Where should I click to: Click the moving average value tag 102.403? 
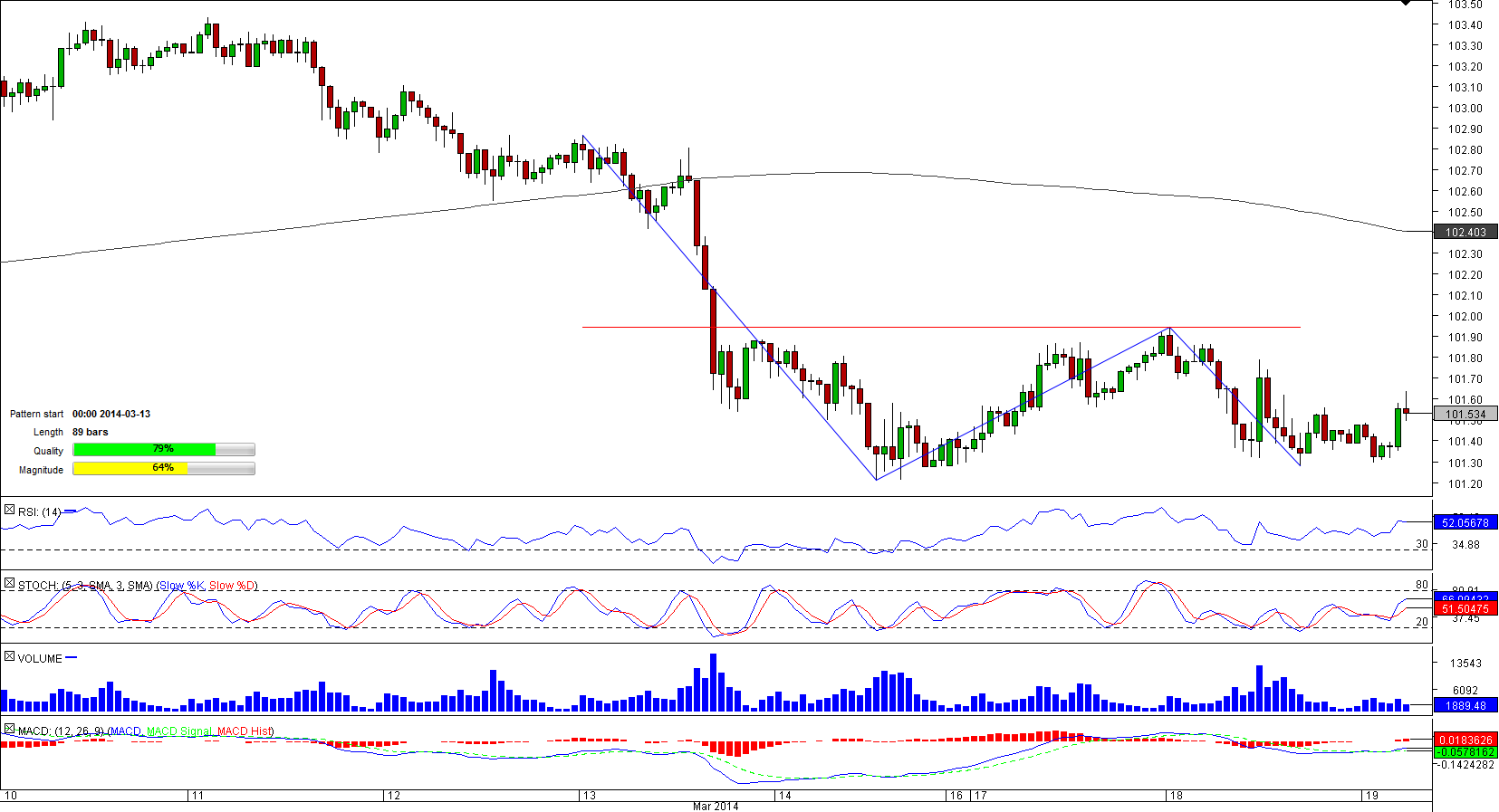[1465, 233]
